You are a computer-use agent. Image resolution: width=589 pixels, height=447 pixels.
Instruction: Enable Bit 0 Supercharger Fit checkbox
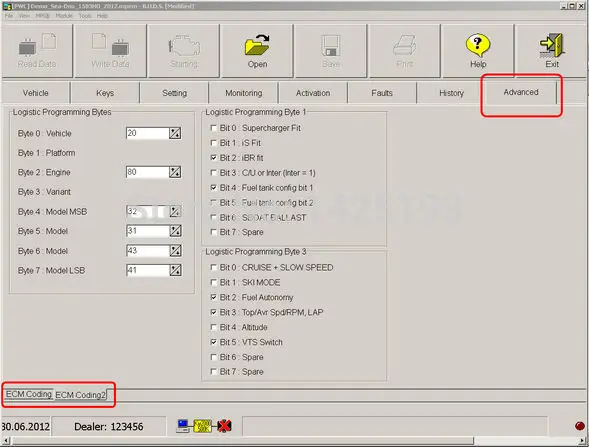pos(213,128)
